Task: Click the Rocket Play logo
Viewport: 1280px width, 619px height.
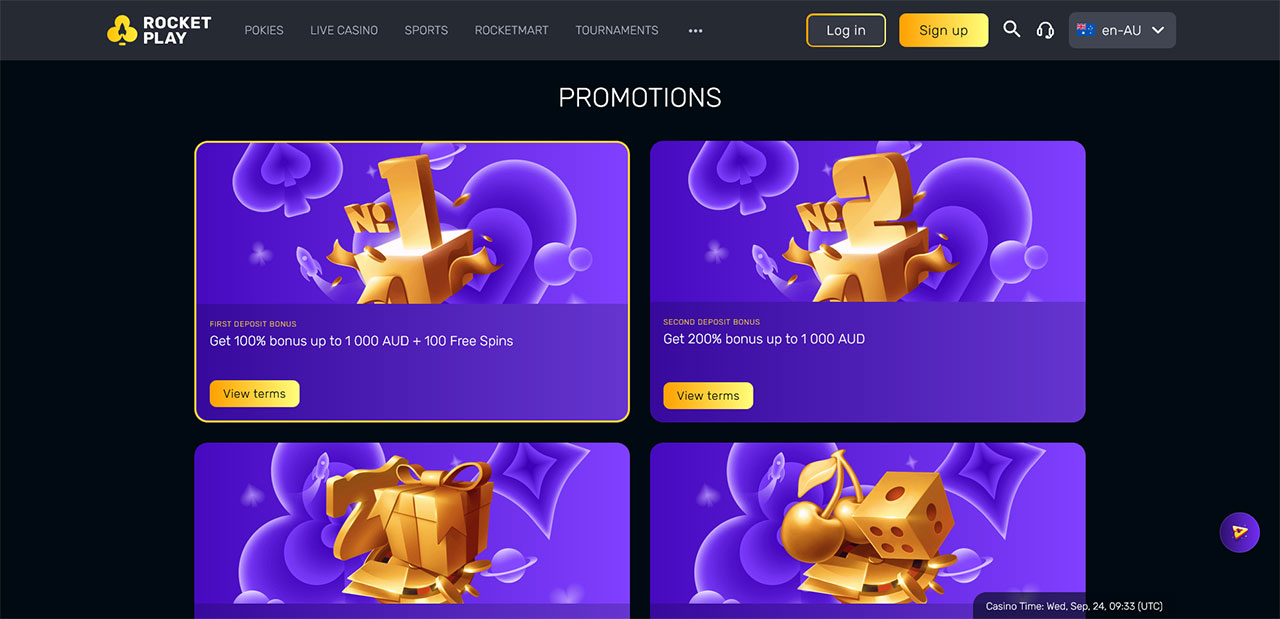Action: coord(159,30)
